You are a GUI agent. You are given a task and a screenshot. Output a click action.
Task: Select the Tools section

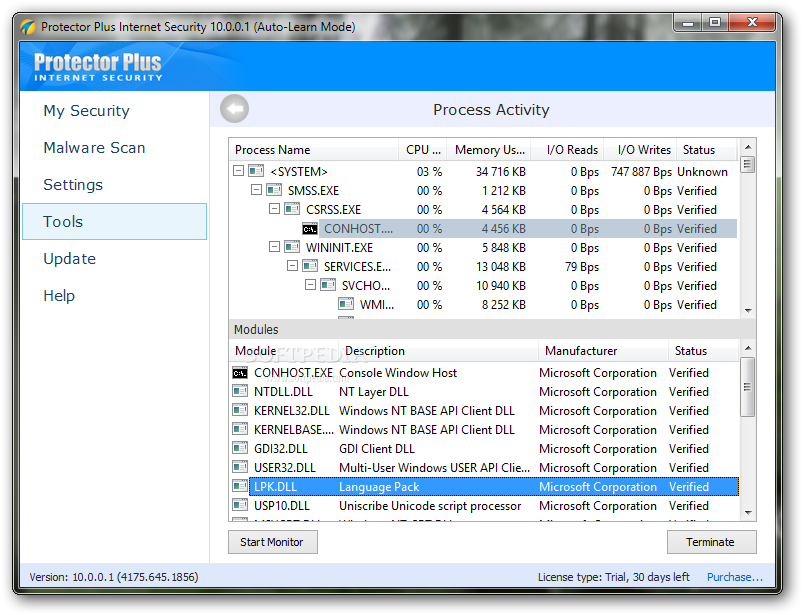click(x=115, y=221)
